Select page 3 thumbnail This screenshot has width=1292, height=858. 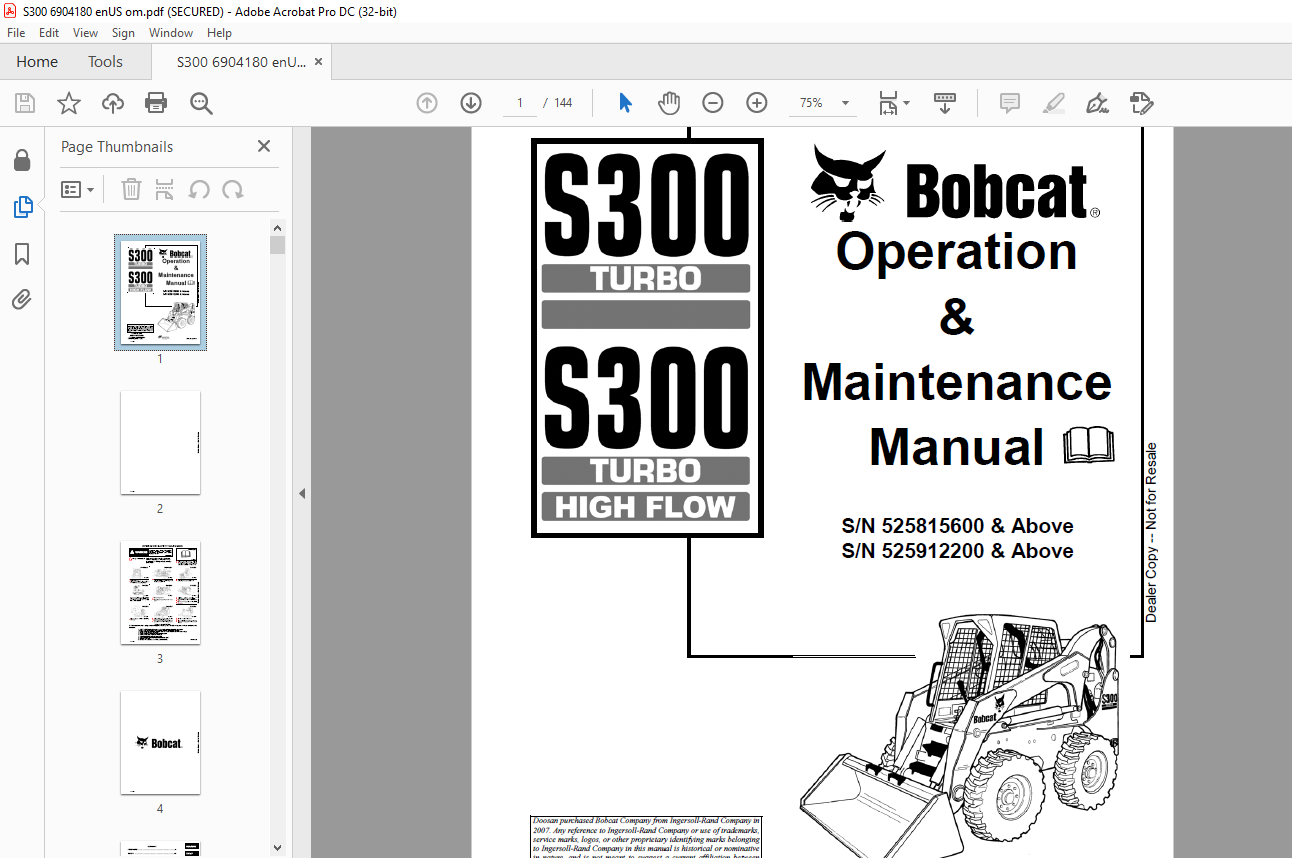point(160,593)
